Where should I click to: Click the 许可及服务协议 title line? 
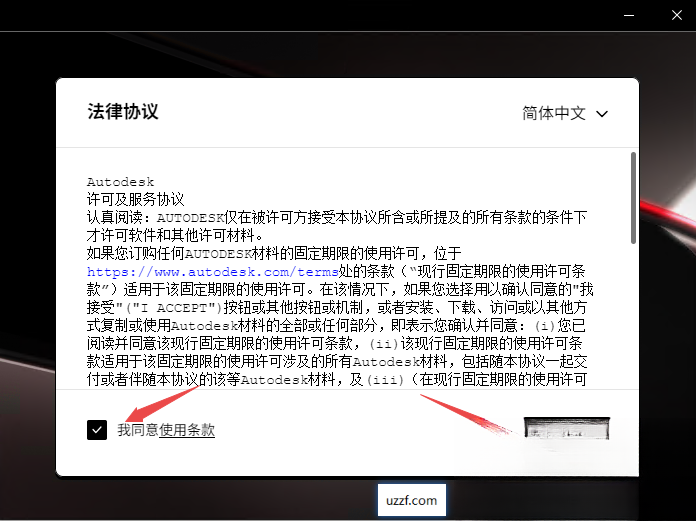click(x=135, y=199)
